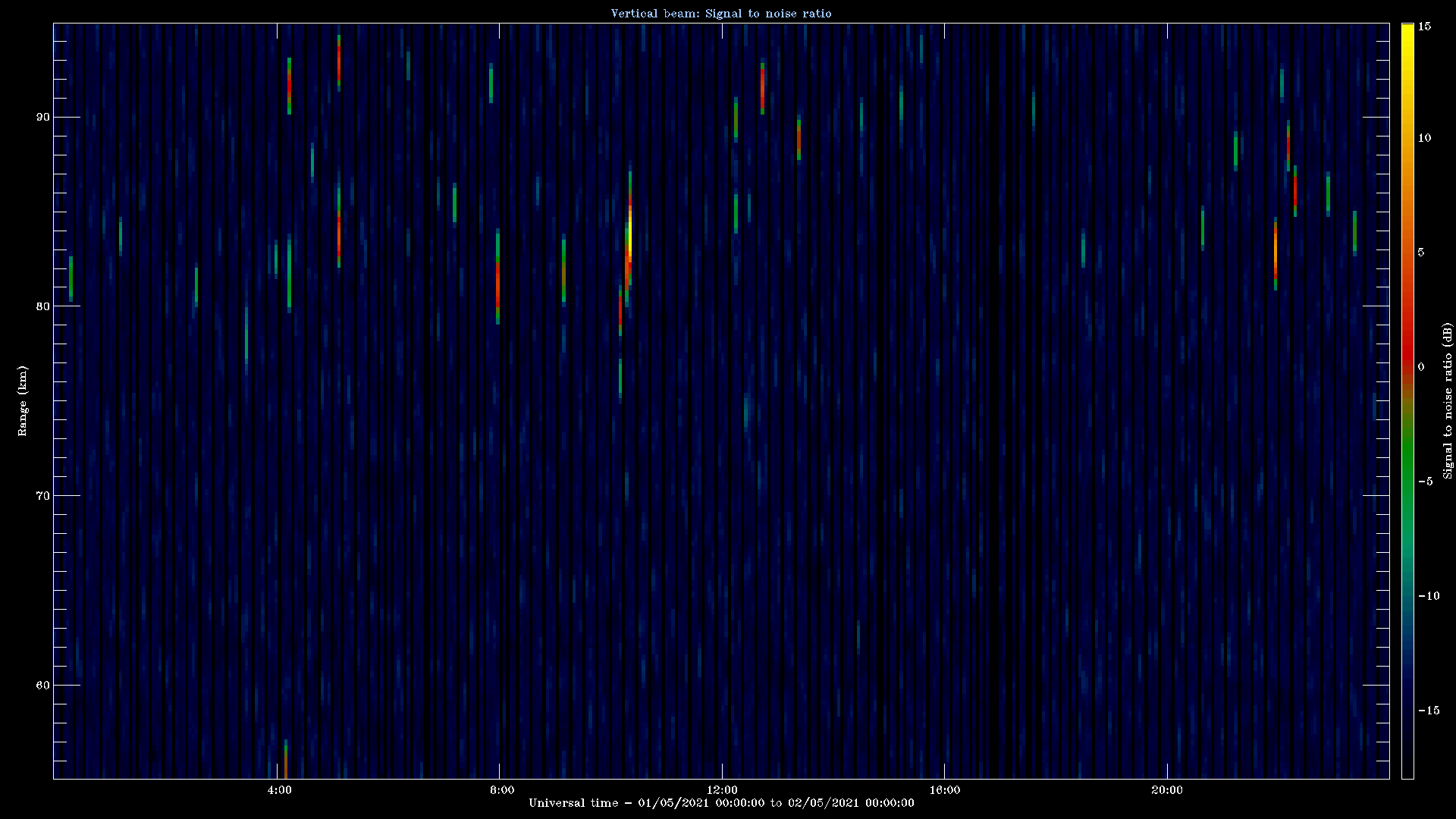This screenshot has width=1456, height=819.
Task: Click the 90 km range tick label
Action: pos(42,117)
